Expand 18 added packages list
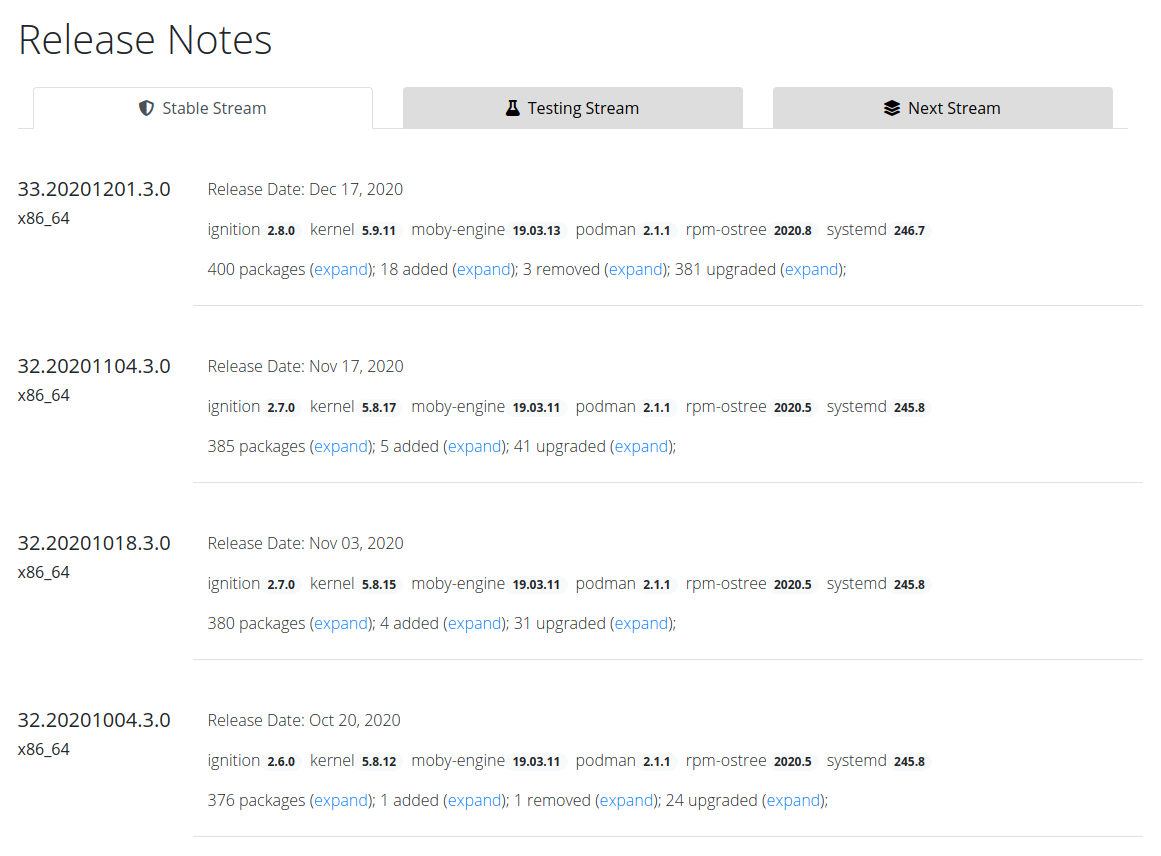1161x856 pixels. pos(484,269)
